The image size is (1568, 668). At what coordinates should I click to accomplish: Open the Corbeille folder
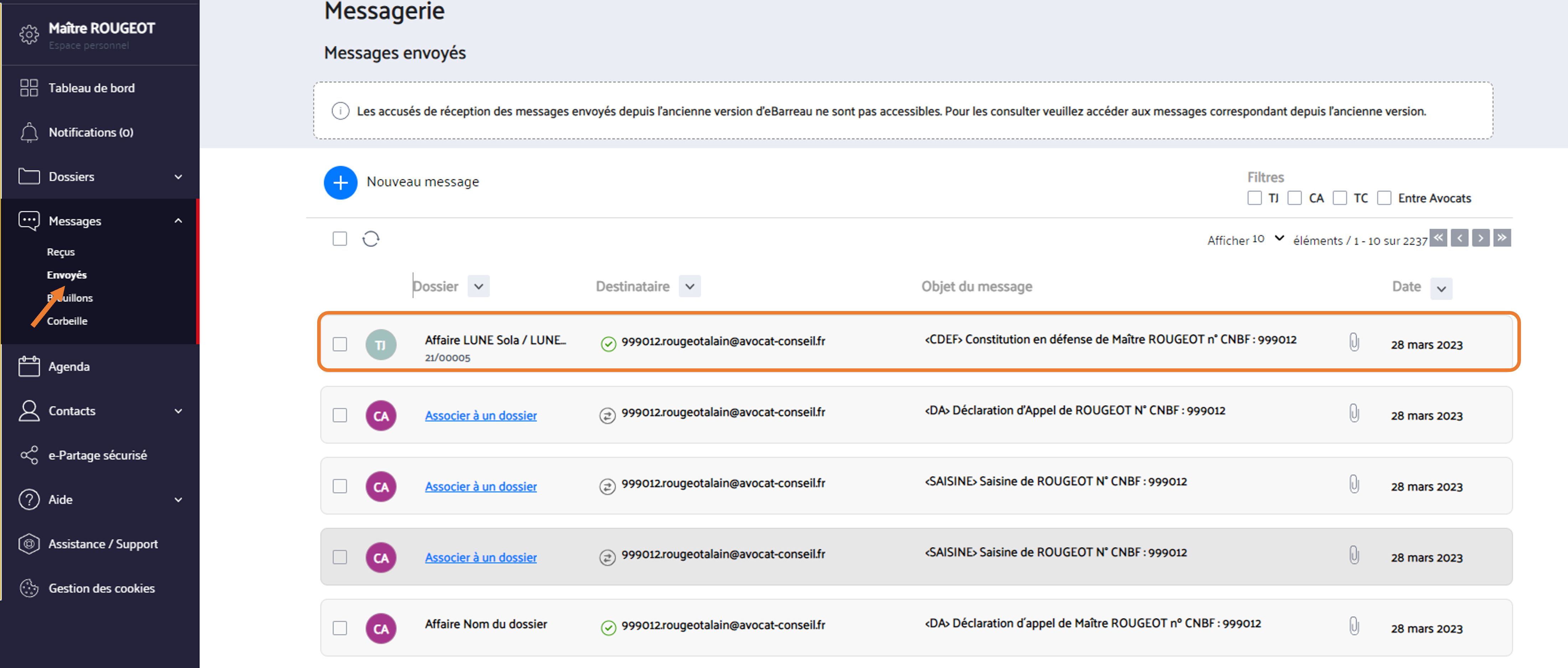click(x=67, y=321)
